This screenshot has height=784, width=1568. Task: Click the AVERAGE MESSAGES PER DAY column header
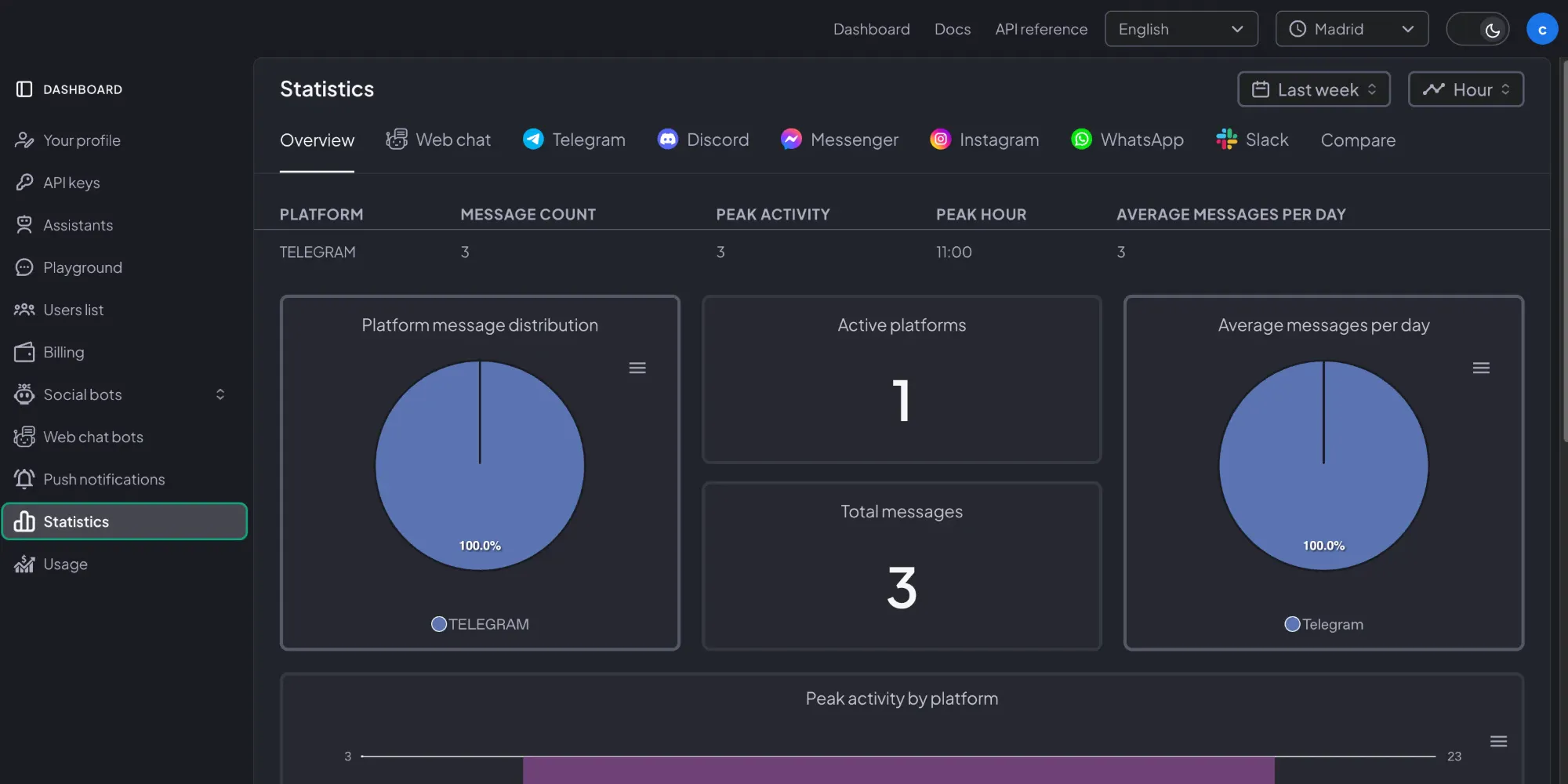pyautogui.click(x=1231, y=214)
